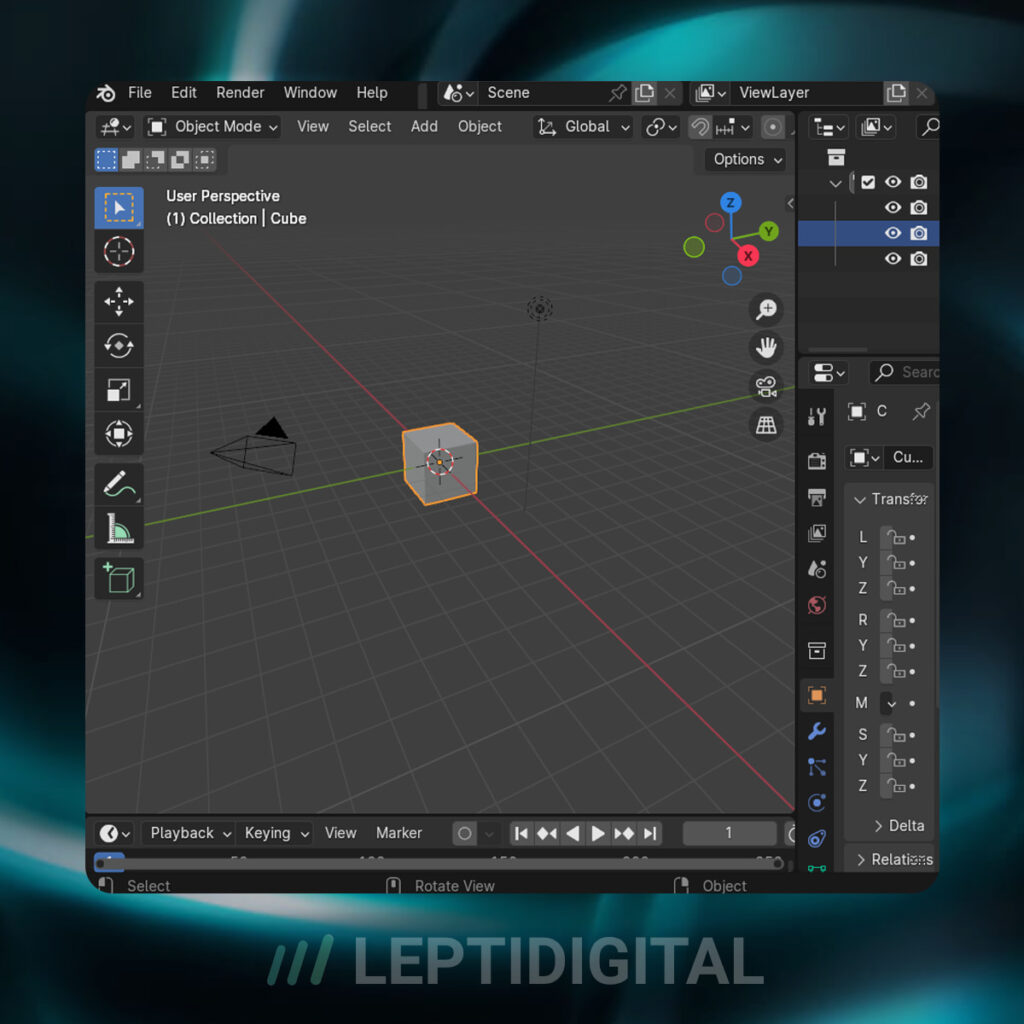The width and height of the screenshot is (1024, 1024).
Task: Open the World properties tab
Action: tap(817, 605)
